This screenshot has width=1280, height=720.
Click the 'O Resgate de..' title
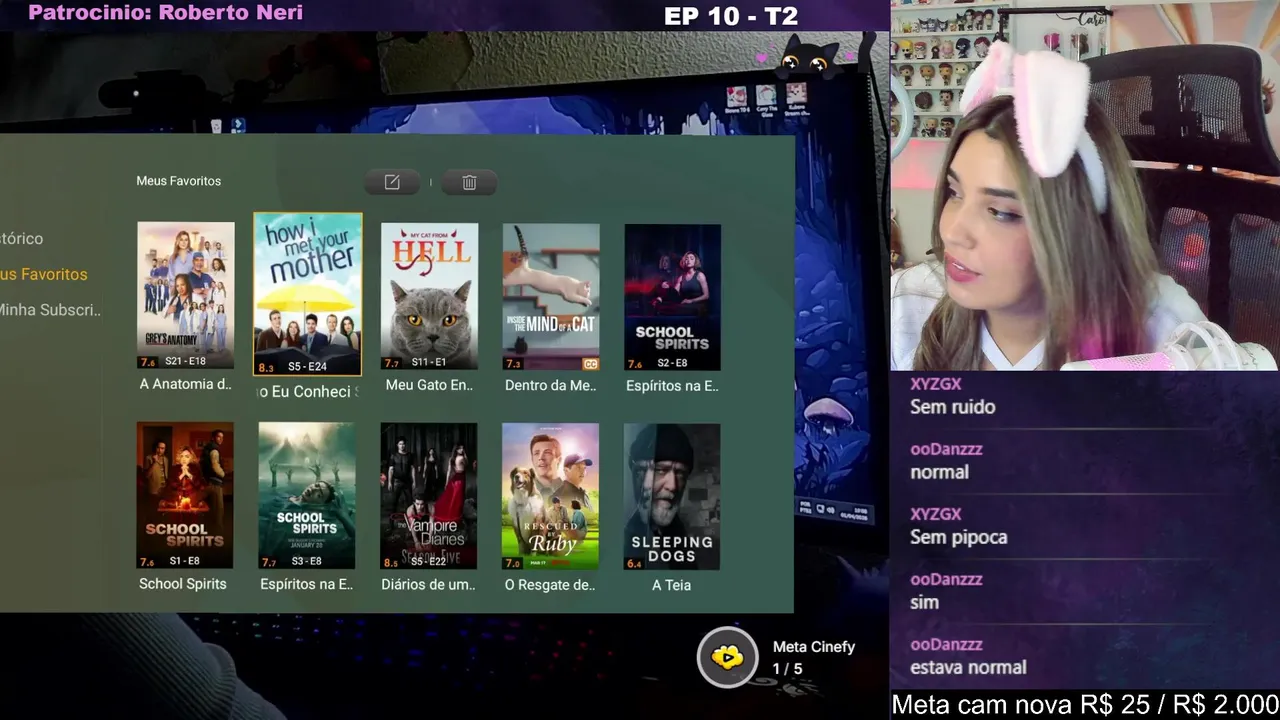point(550,585)
